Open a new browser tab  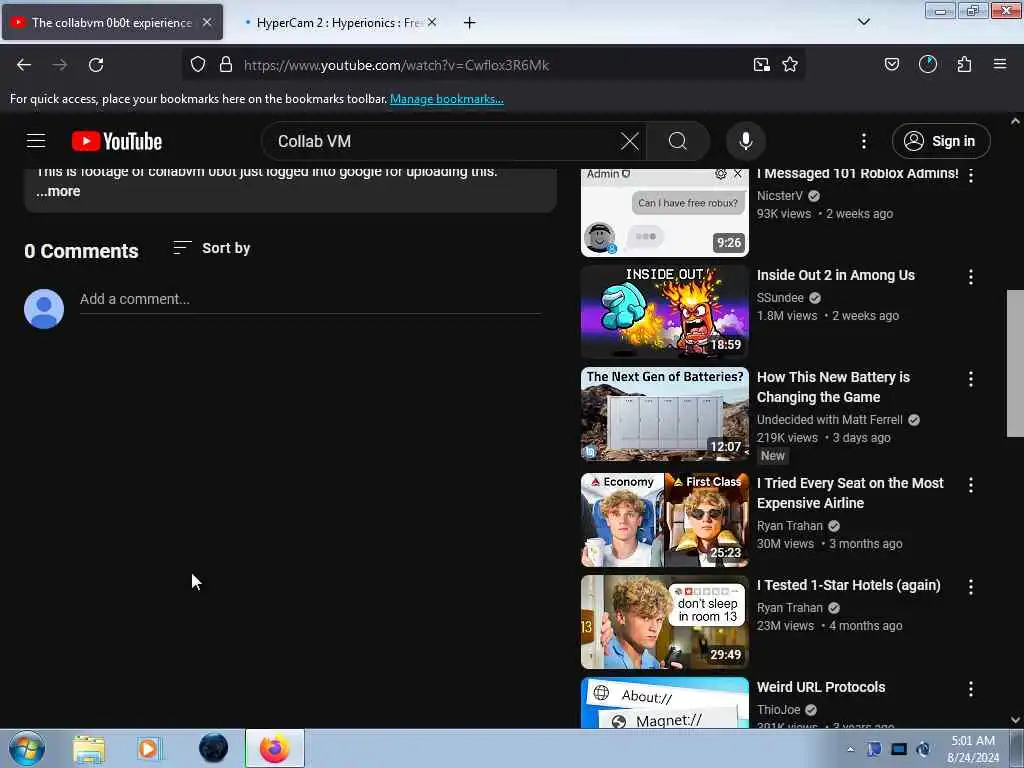469,23
